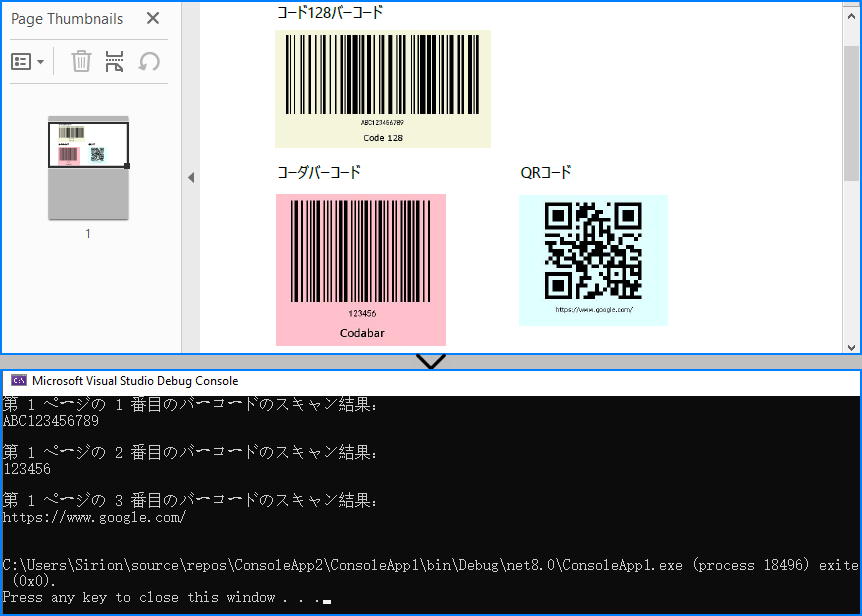Click the Debug Console window icon

point(19,380)
